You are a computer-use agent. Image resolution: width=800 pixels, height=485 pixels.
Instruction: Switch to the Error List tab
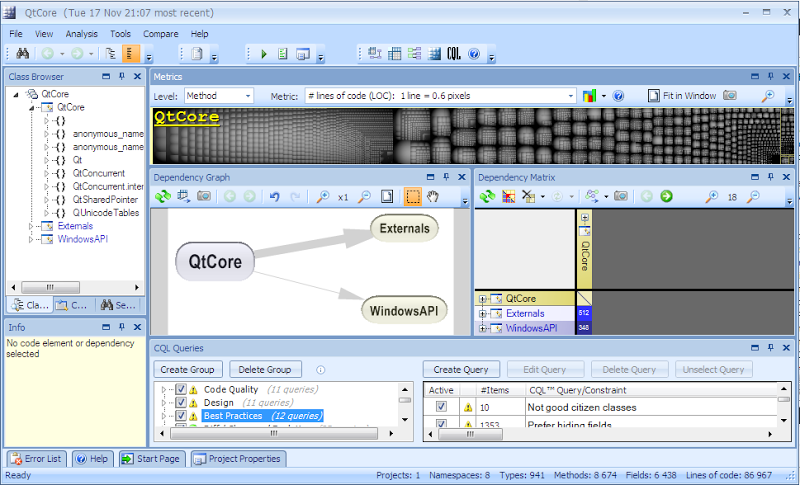point(36,458)
